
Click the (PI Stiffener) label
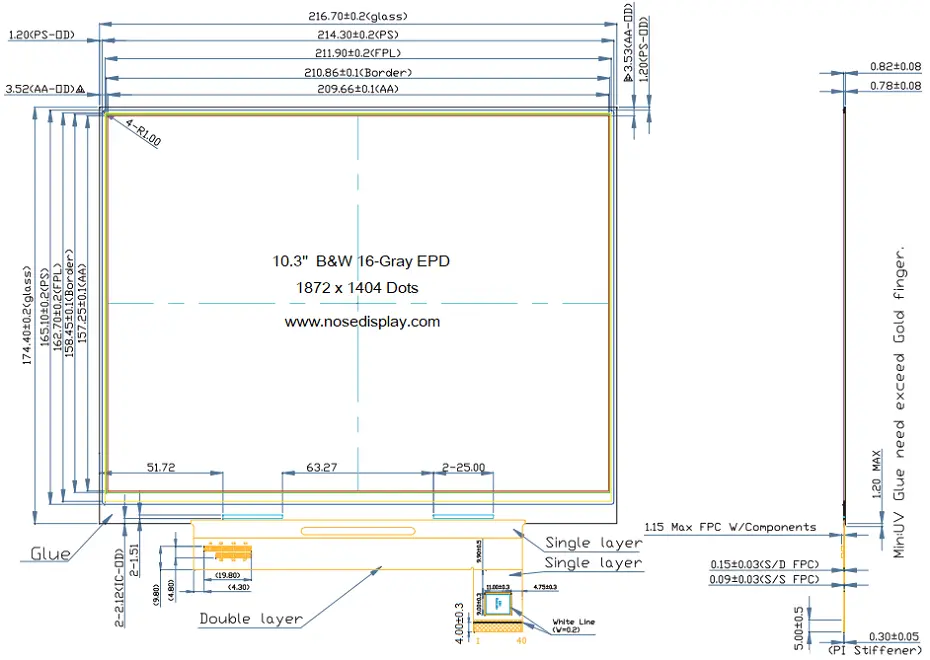coord(875,651)
